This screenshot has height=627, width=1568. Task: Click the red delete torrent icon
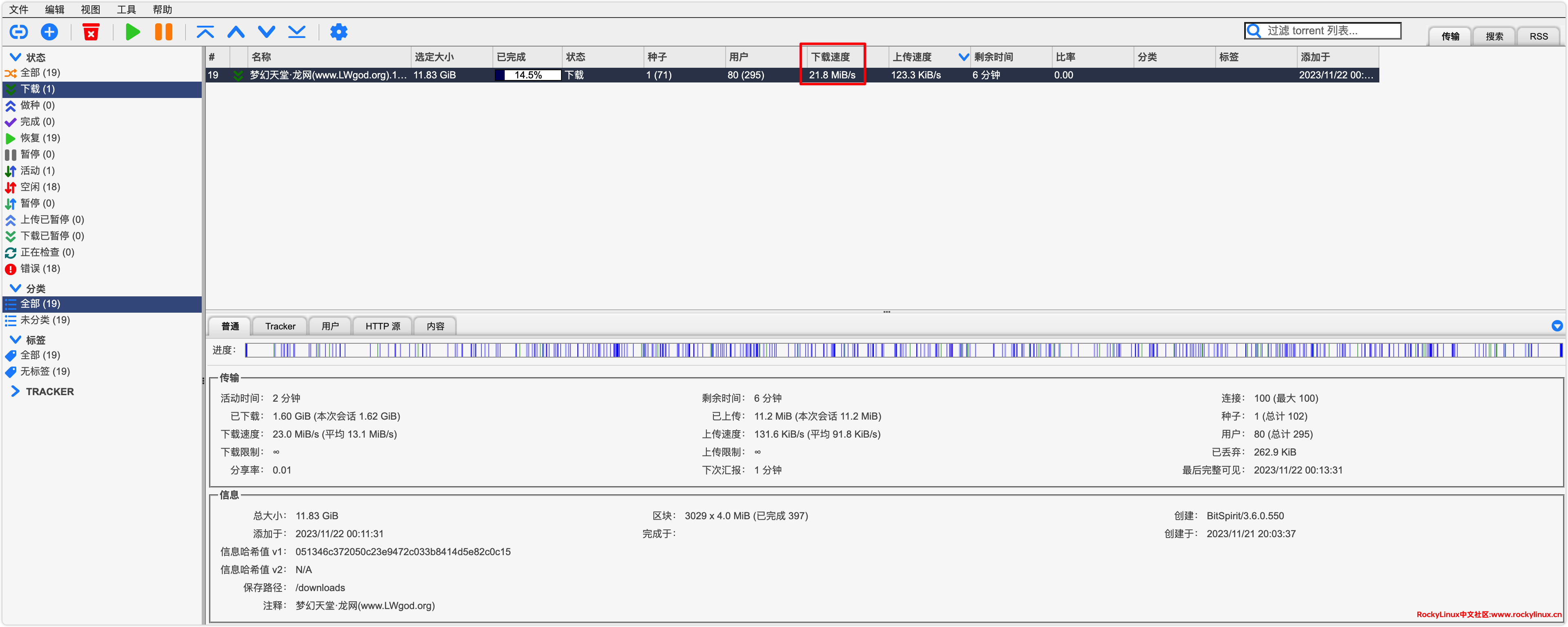[x=91, y=32]
